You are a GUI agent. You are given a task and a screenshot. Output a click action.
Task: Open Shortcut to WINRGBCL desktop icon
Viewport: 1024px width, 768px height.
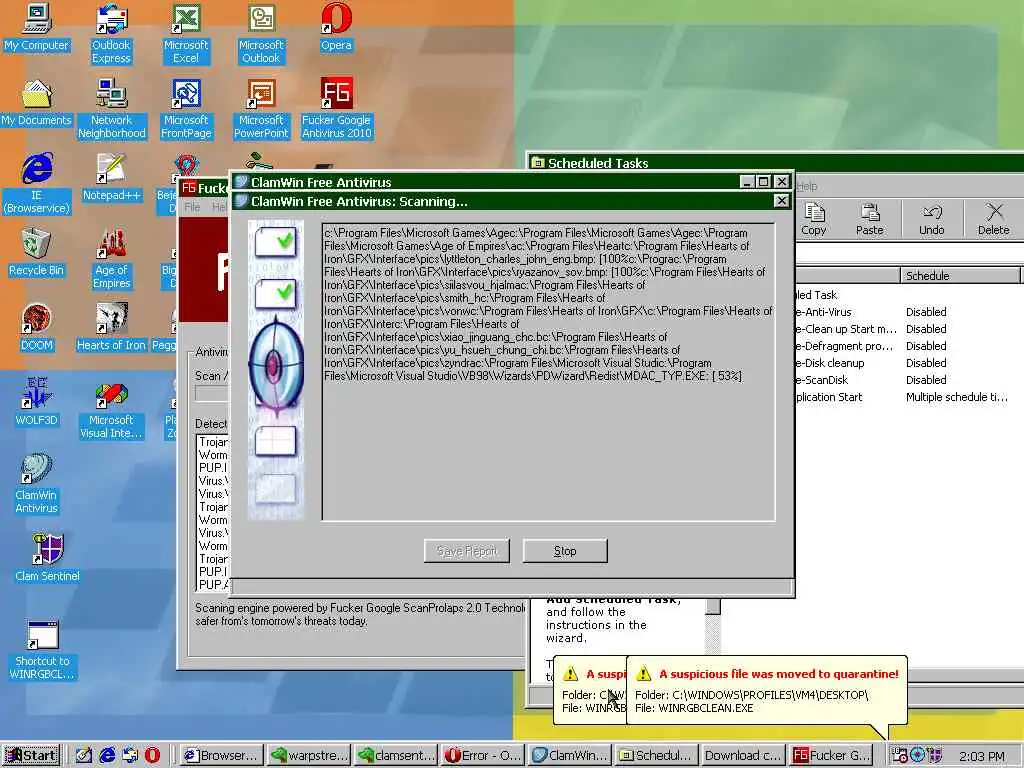[x=42, y=650]
